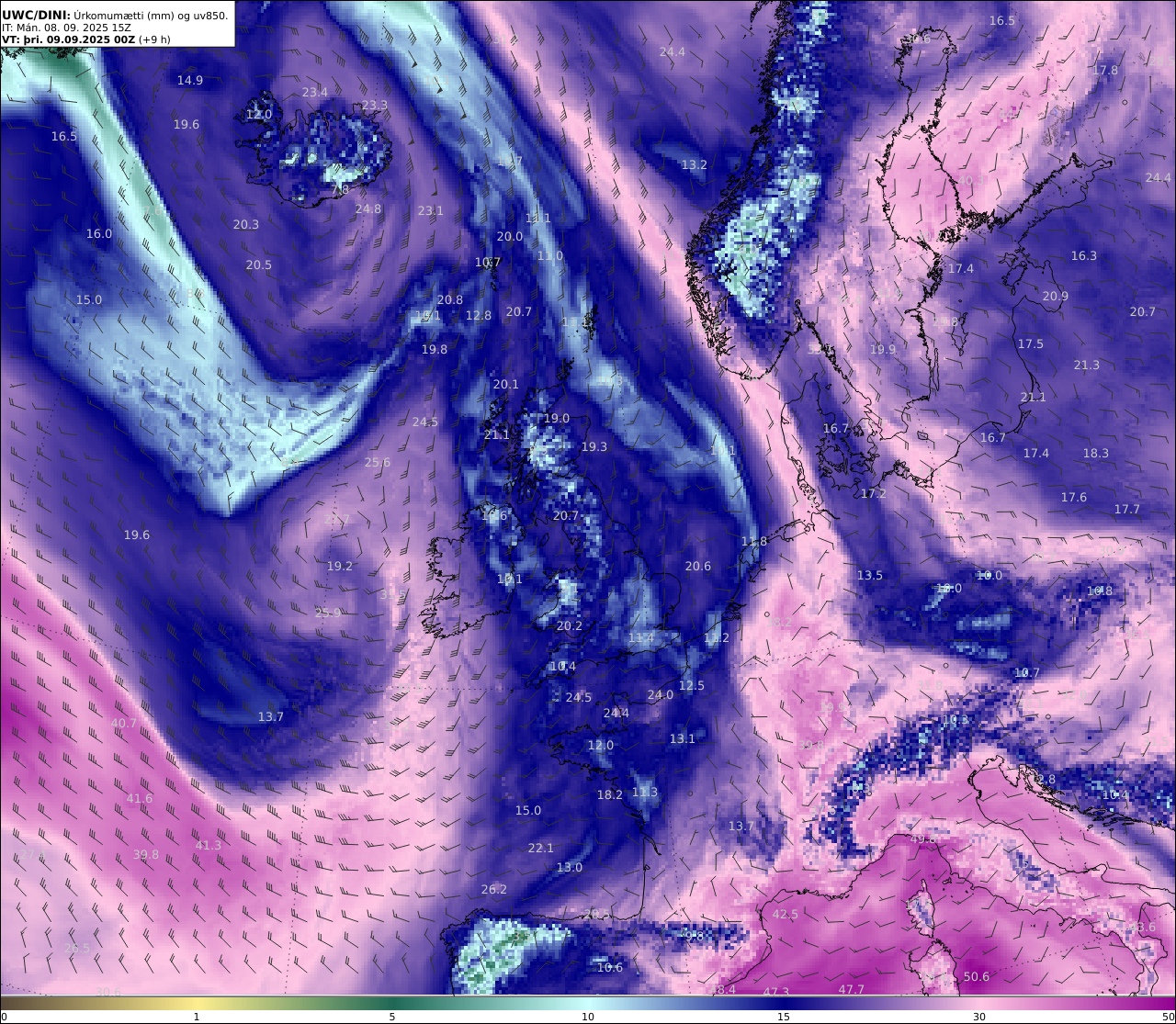Click the 22.1 value in the Bay of Biscay
This screenshot has height=1024, width=1176.
[x=540, y=848]
